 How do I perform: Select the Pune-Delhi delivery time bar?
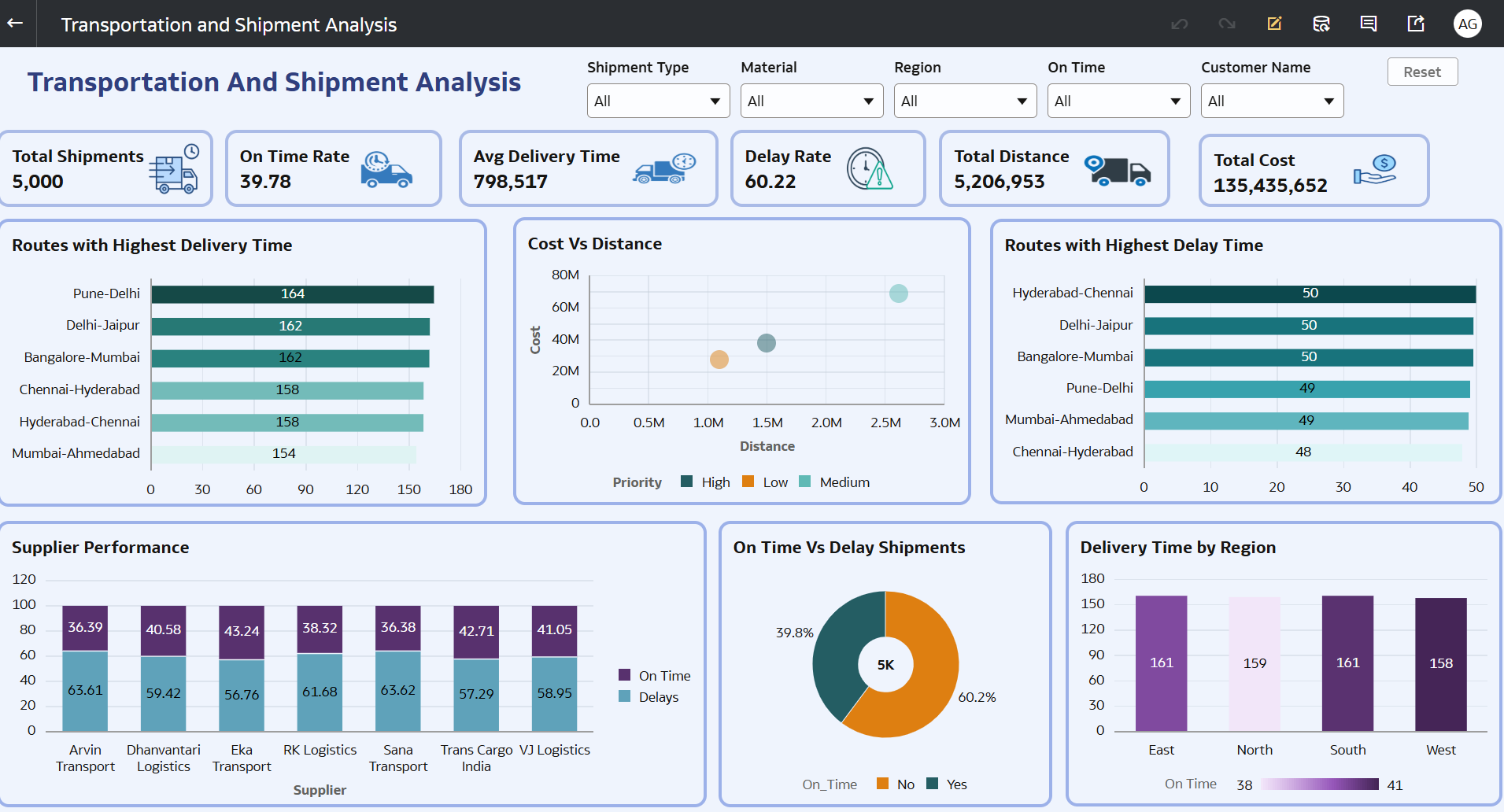292,294
